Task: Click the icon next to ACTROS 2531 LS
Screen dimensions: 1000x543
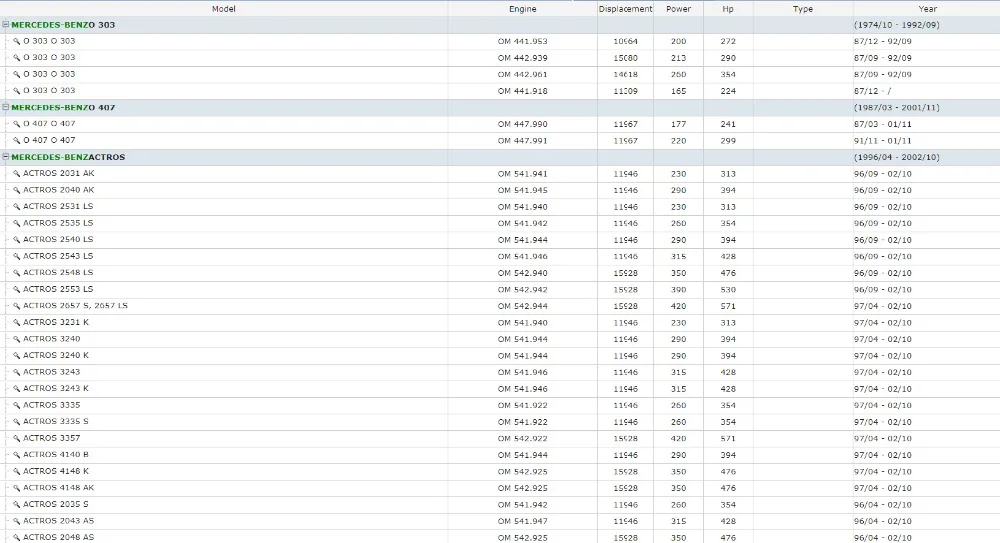Action: [17, 207]
